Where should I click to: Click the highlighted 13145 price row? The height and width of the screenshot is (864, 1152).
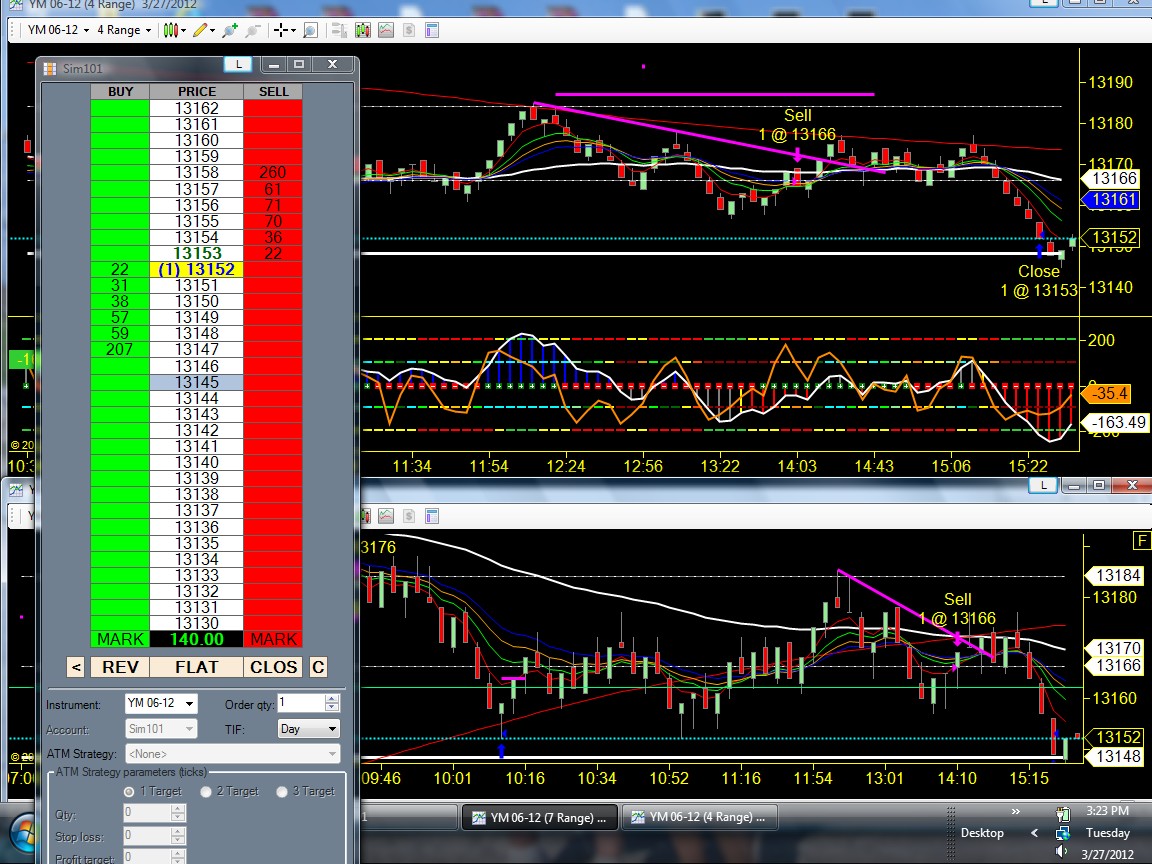tap(197, 382)
